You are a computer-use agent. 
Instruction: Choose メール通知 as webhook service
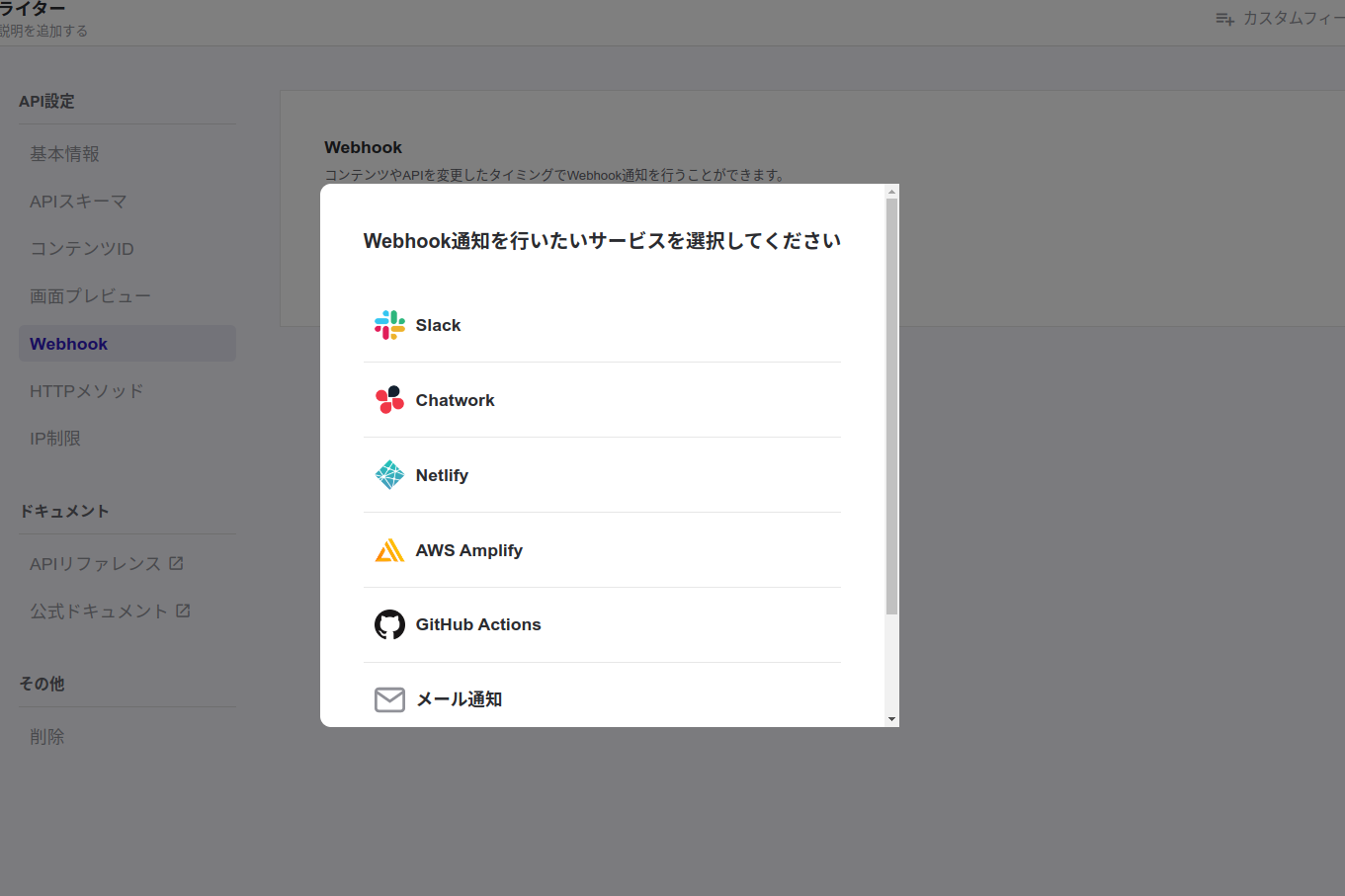pyautogui.click(x=459, y=699)
